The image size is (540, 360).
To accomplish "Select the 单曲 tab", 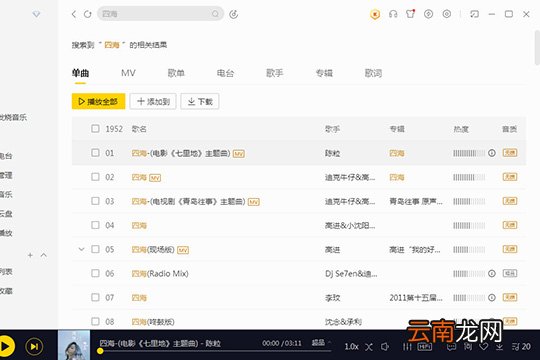I will [80, 73].
